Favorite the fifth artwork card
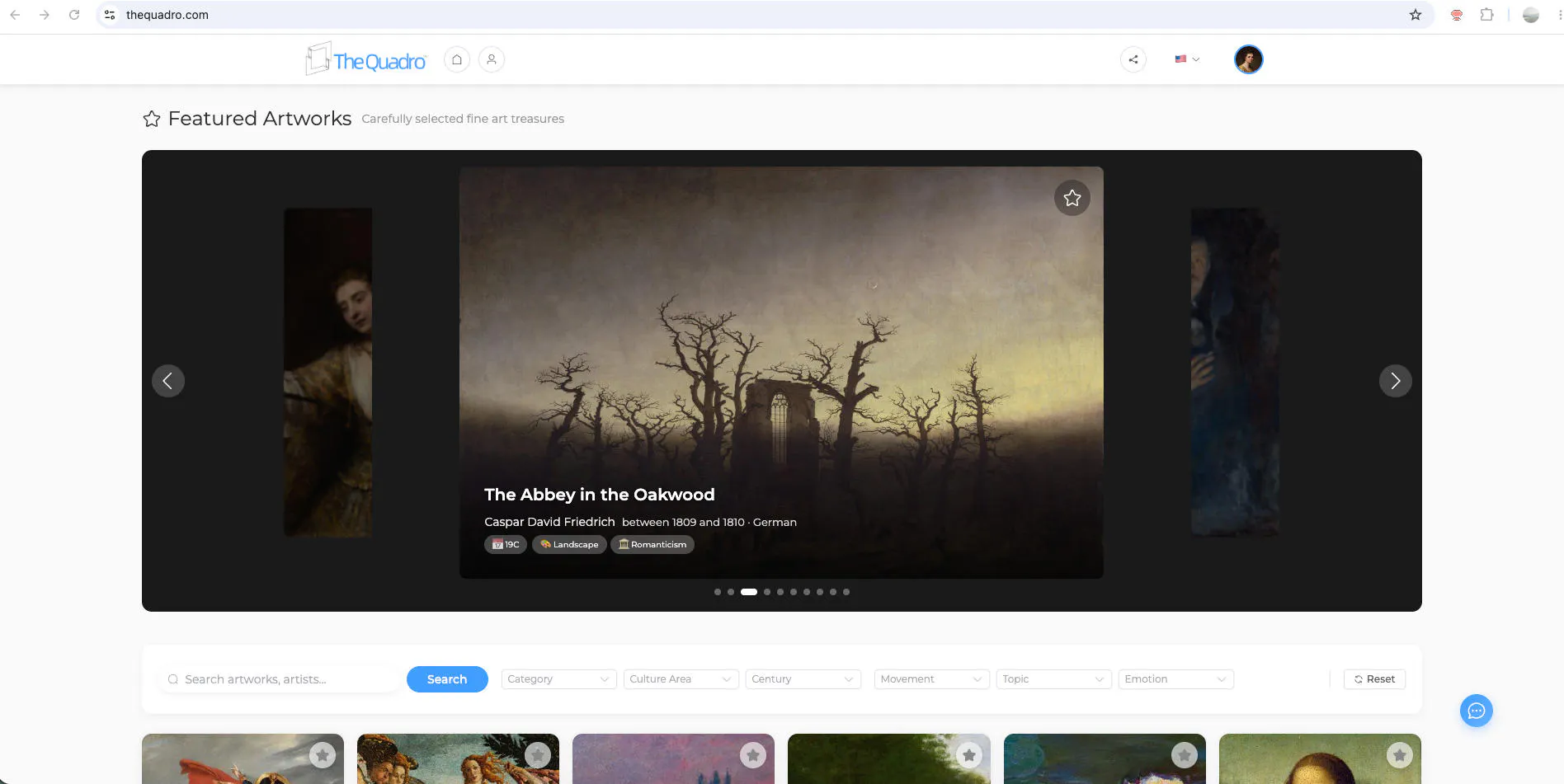This screenshot has height=784, width=1564. coord(1185,755)
